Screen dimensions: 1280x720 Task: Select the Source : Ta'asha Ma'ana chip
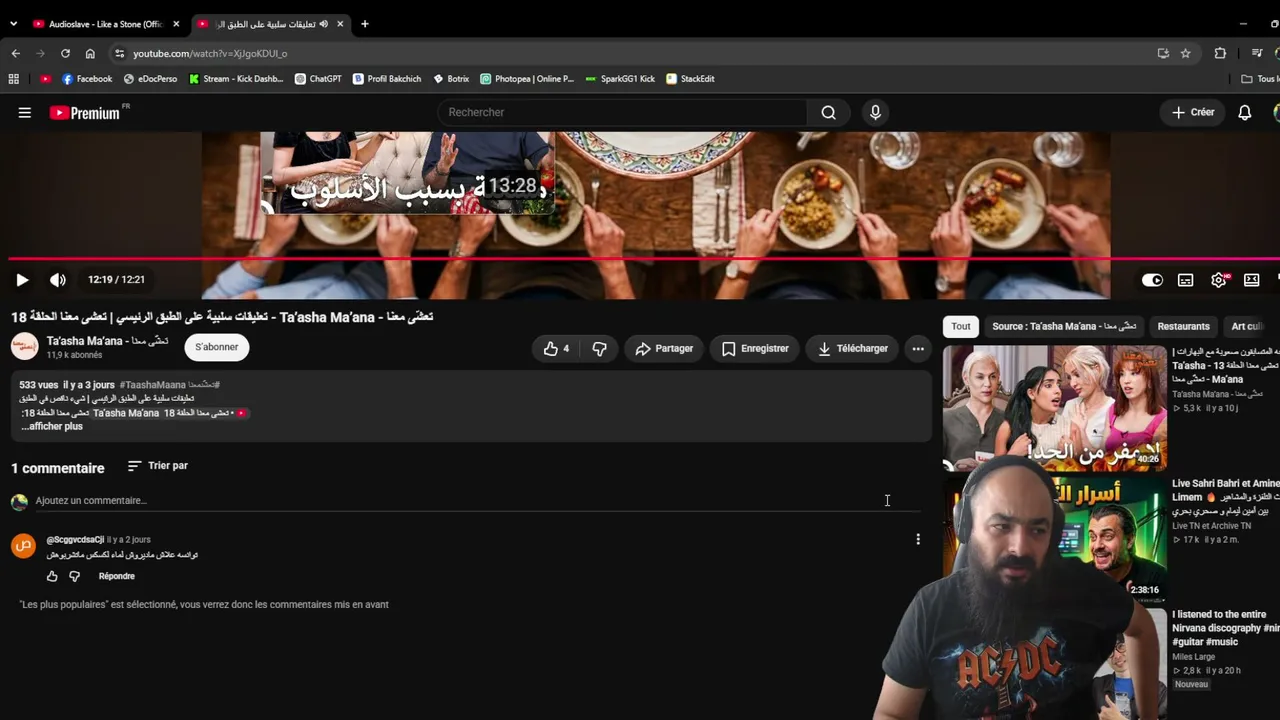click(x=1064, y=326)
